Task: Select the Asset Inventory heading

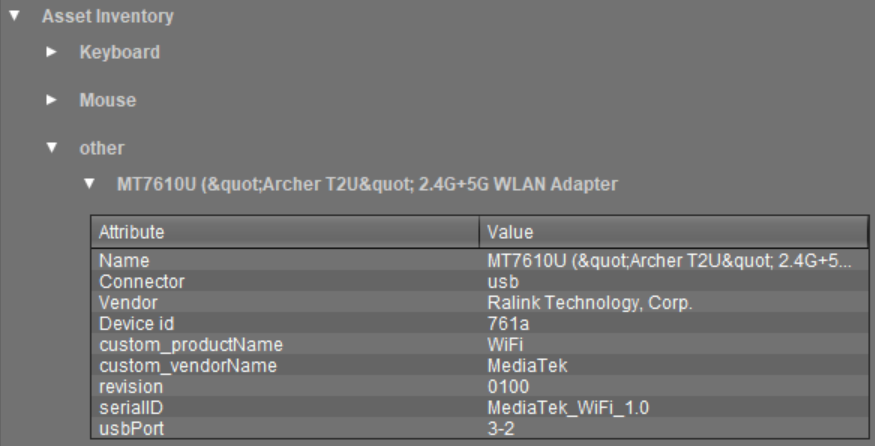Action: [x=107, y=17]
